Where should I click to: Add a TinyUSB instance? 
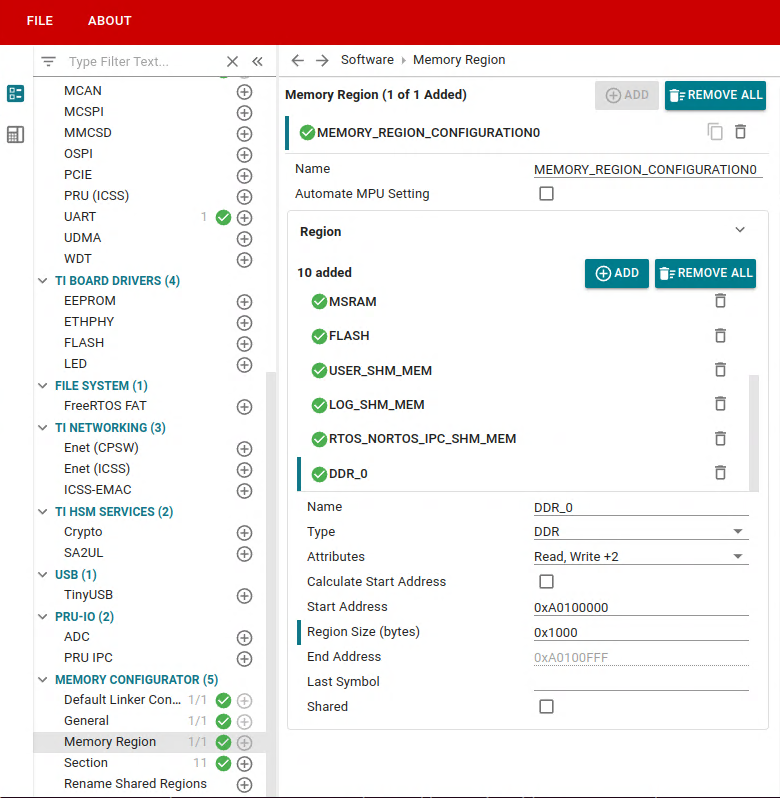click(x=244, y=596)
